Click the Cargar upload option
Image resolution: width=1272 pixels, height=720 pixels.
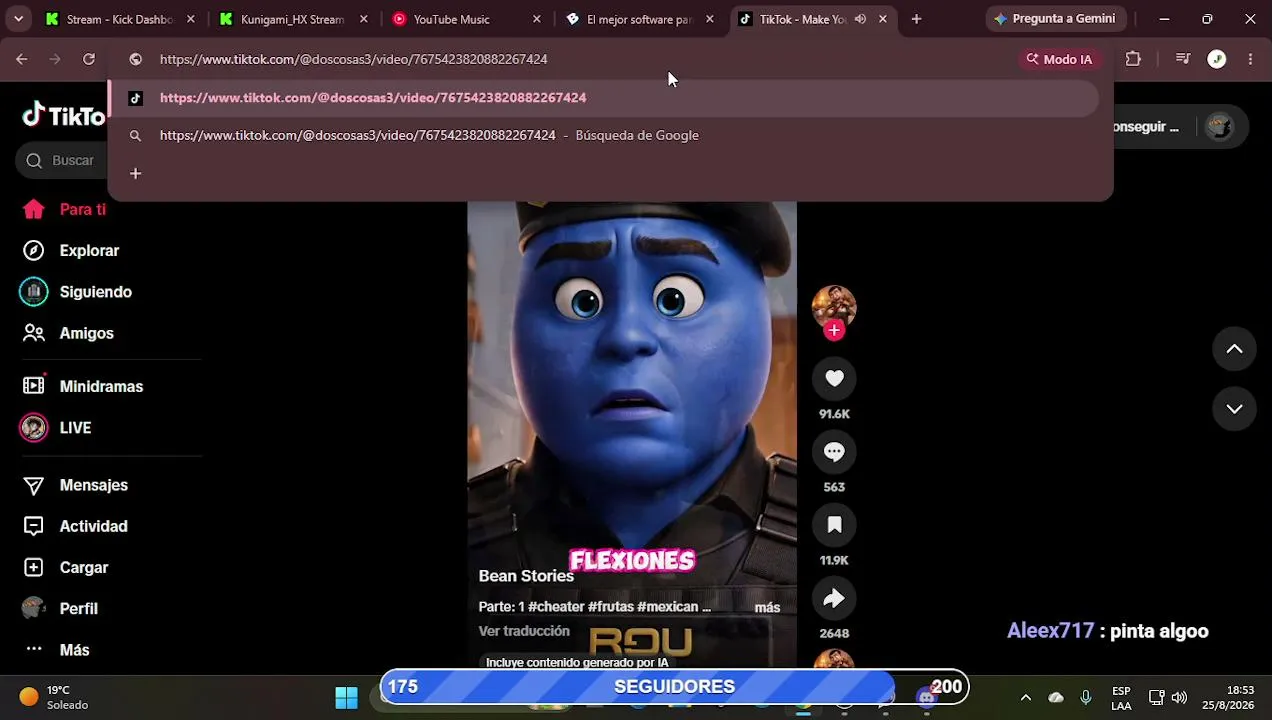tap(66, 567)
